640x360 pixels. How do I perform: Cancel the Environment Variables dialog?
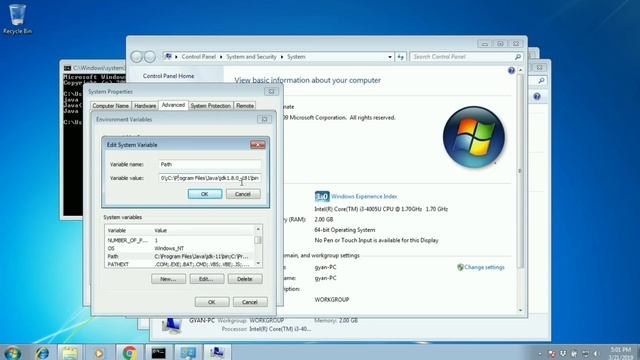point(250,302)
